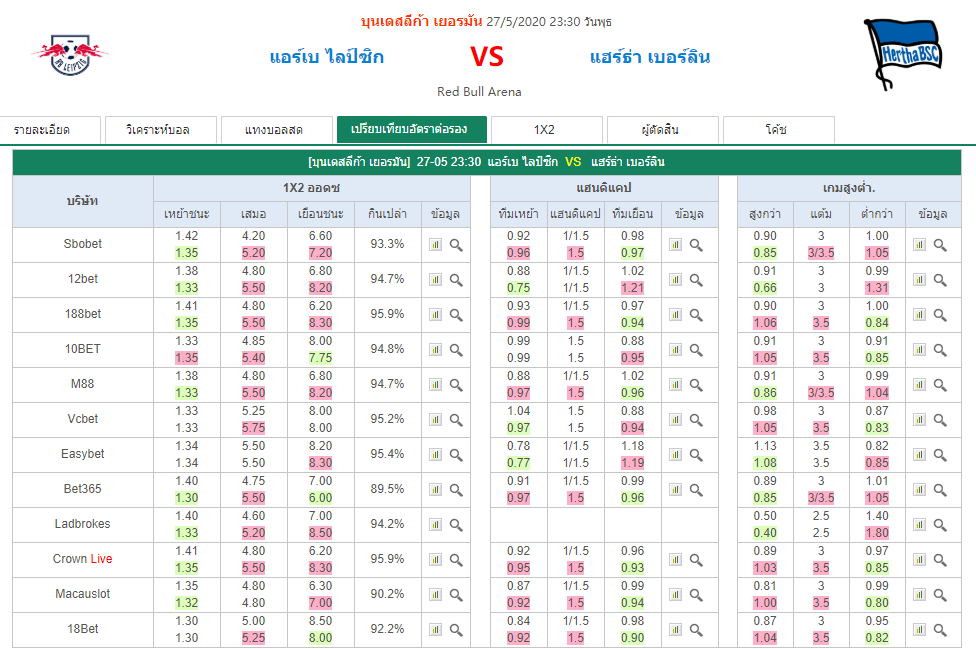Viewport: 976px width, 649px height.
Task: Click the Bet365 company name
Action: click(83, 489)
